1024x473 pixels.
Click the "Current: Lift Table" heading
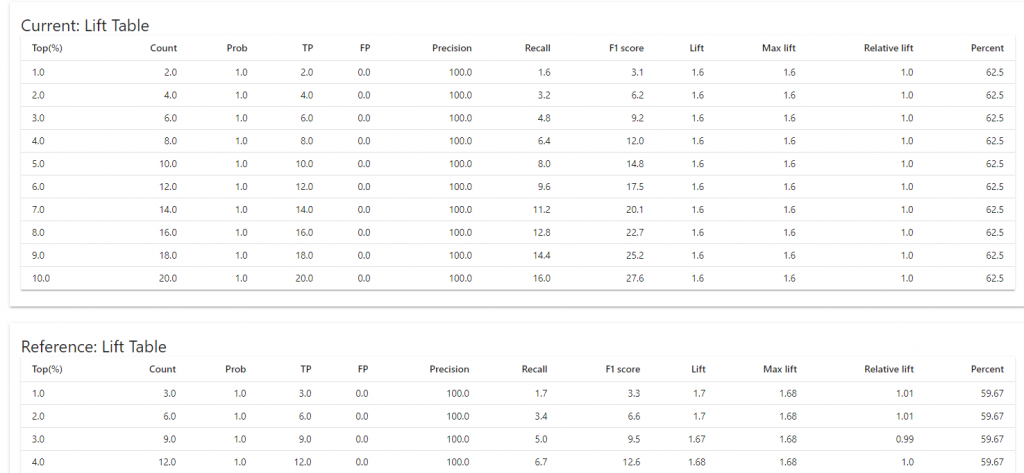coord(85,25)
